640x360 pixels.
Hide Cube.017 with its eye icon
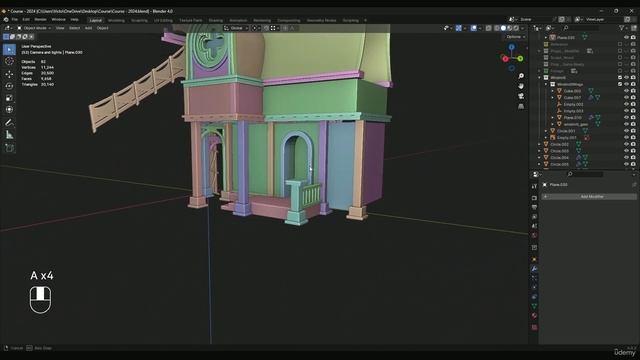(x=627, y=98)
